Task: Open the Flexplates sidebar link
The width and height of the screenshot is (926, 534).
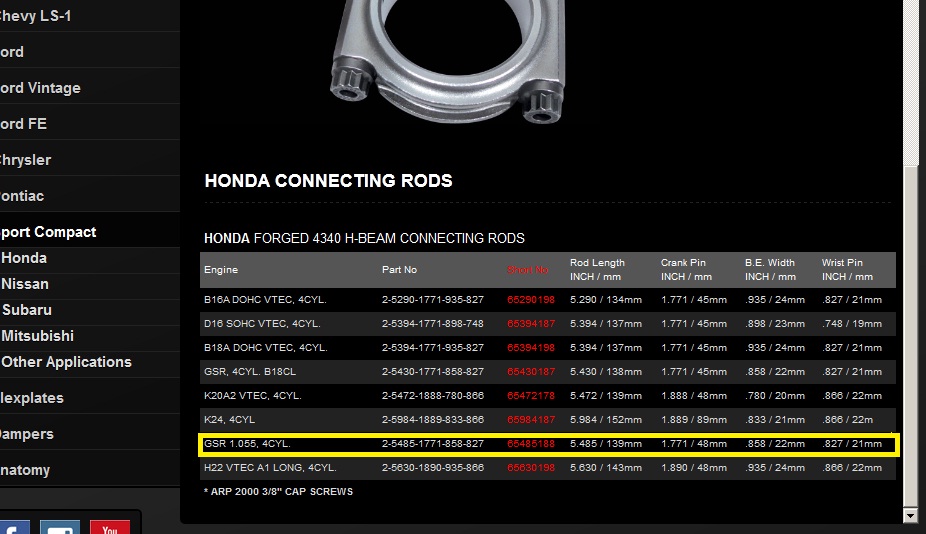Action: pos(32,398)
